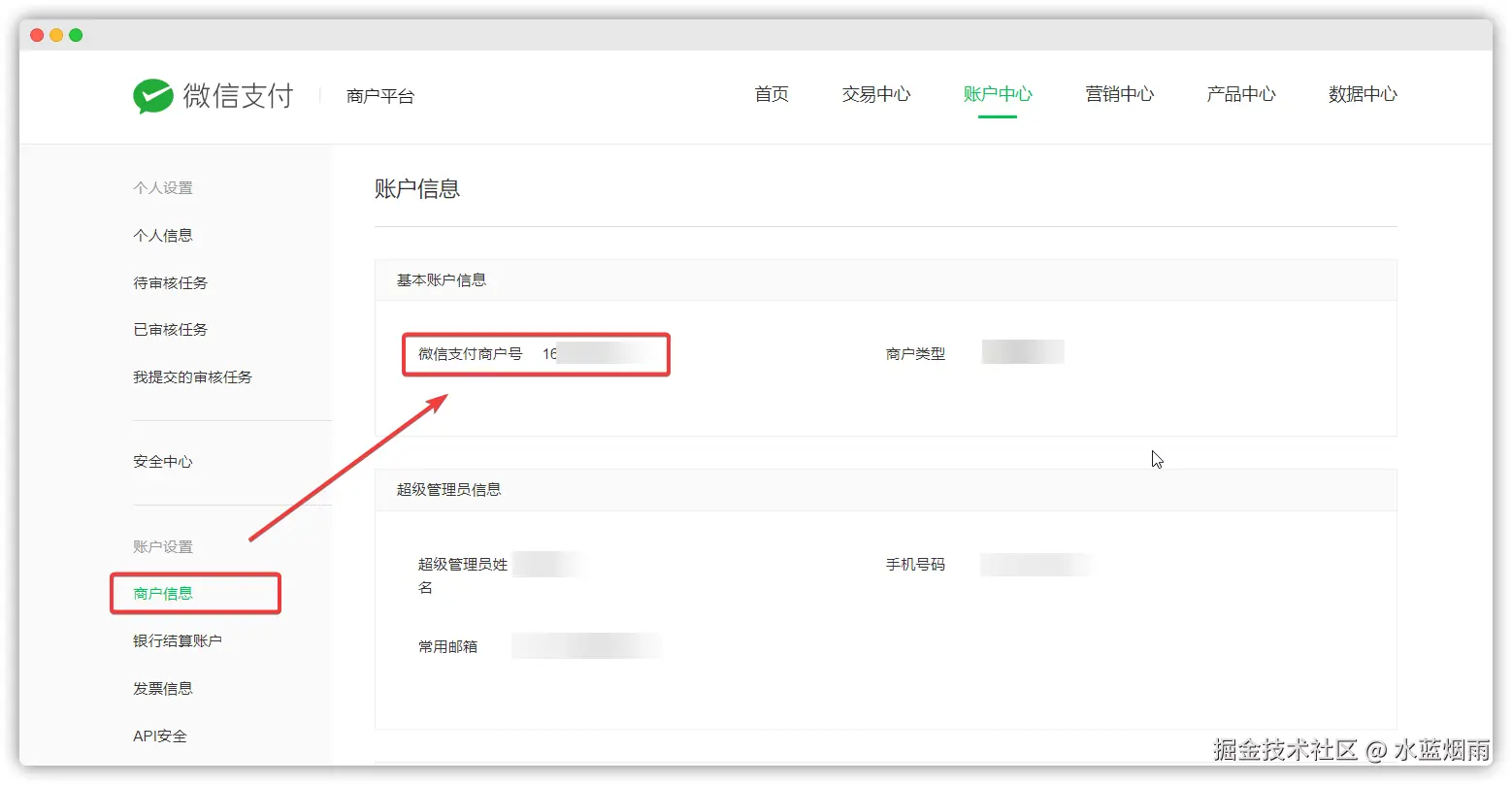The width and height of the screenshot is (1512, 785).
Task: Click the 微信支付商户号 label
Action: click(x=471, y=354)
